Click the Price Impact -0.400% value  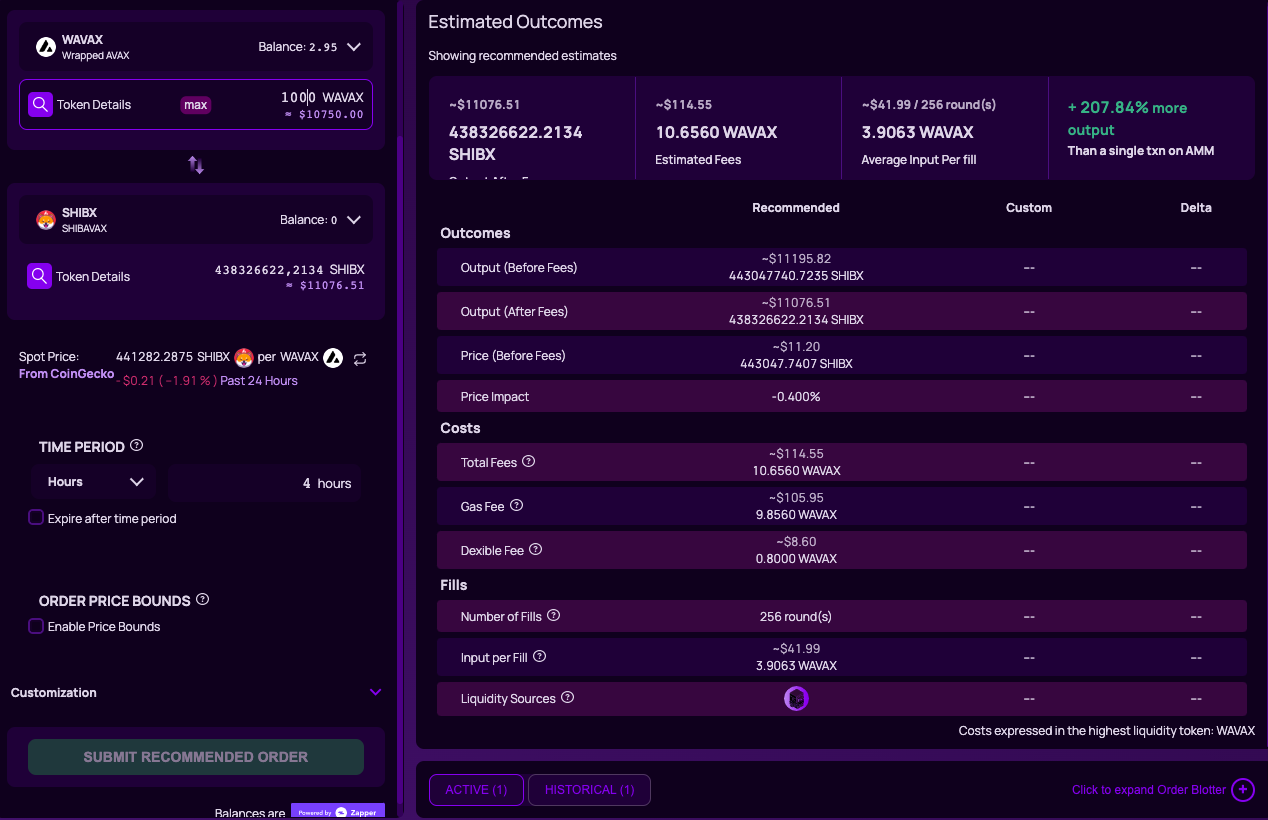(x=796, y=397)
